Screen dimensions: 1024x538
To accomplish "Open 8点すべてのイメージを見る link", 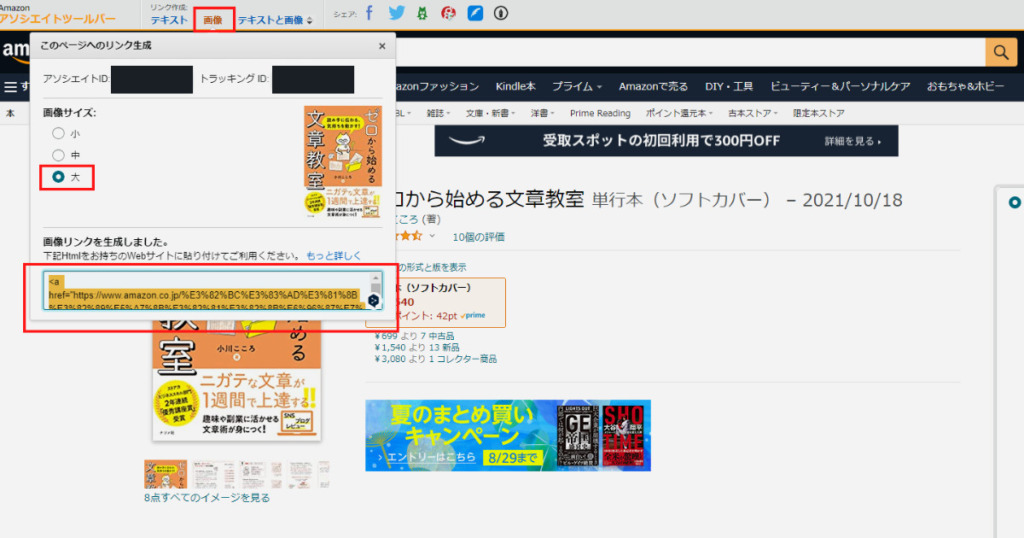I will click(x=206, y=498).
